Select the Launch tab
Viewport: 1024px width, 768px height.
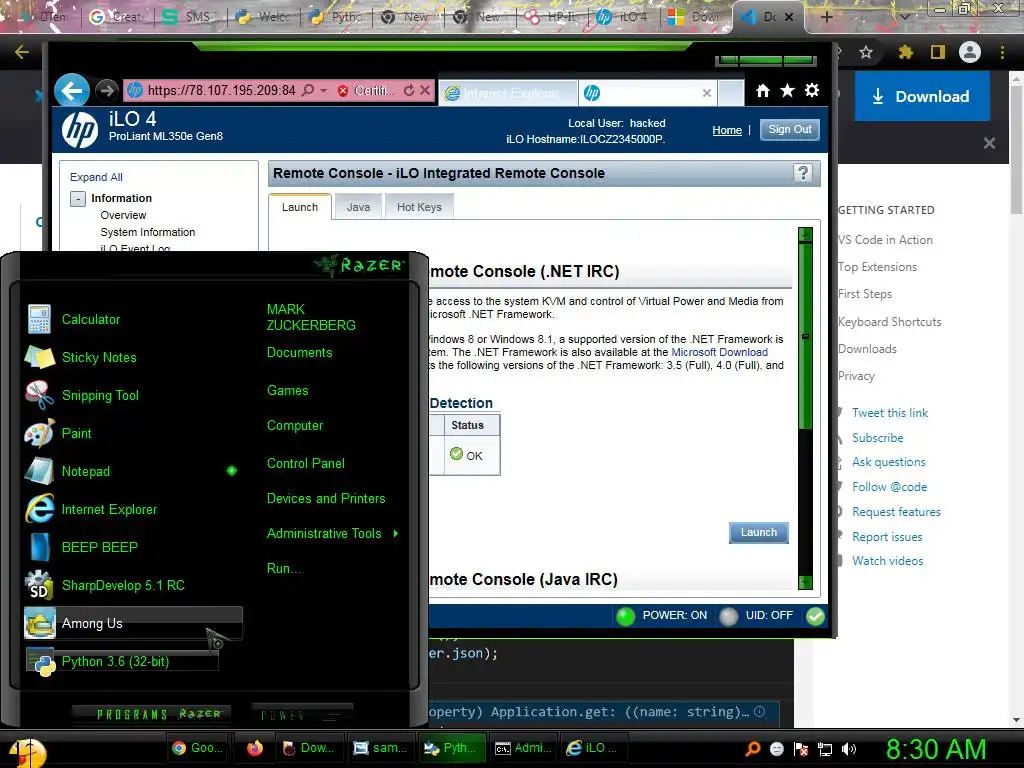click(x=300, y=207)
